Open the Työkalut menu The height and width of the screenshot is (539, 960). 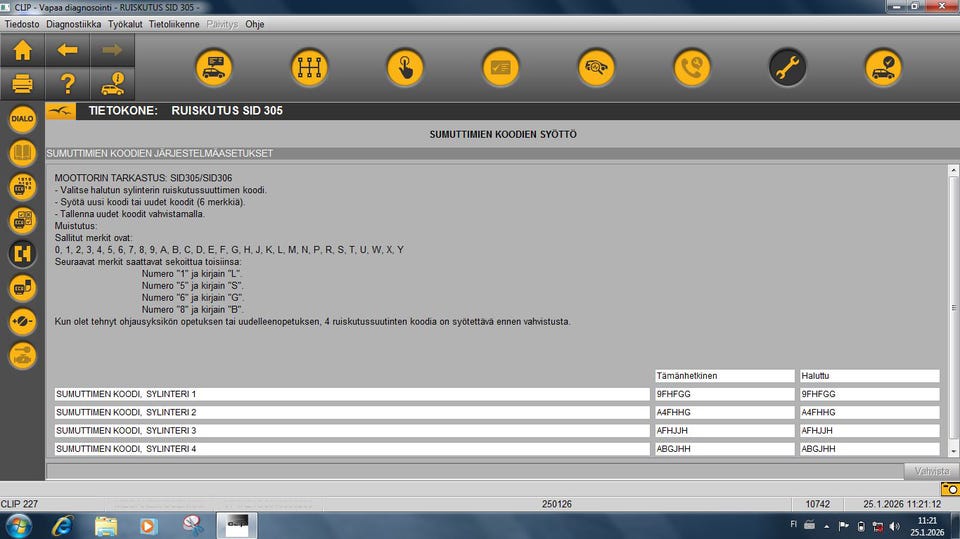[x=125, y=24]
